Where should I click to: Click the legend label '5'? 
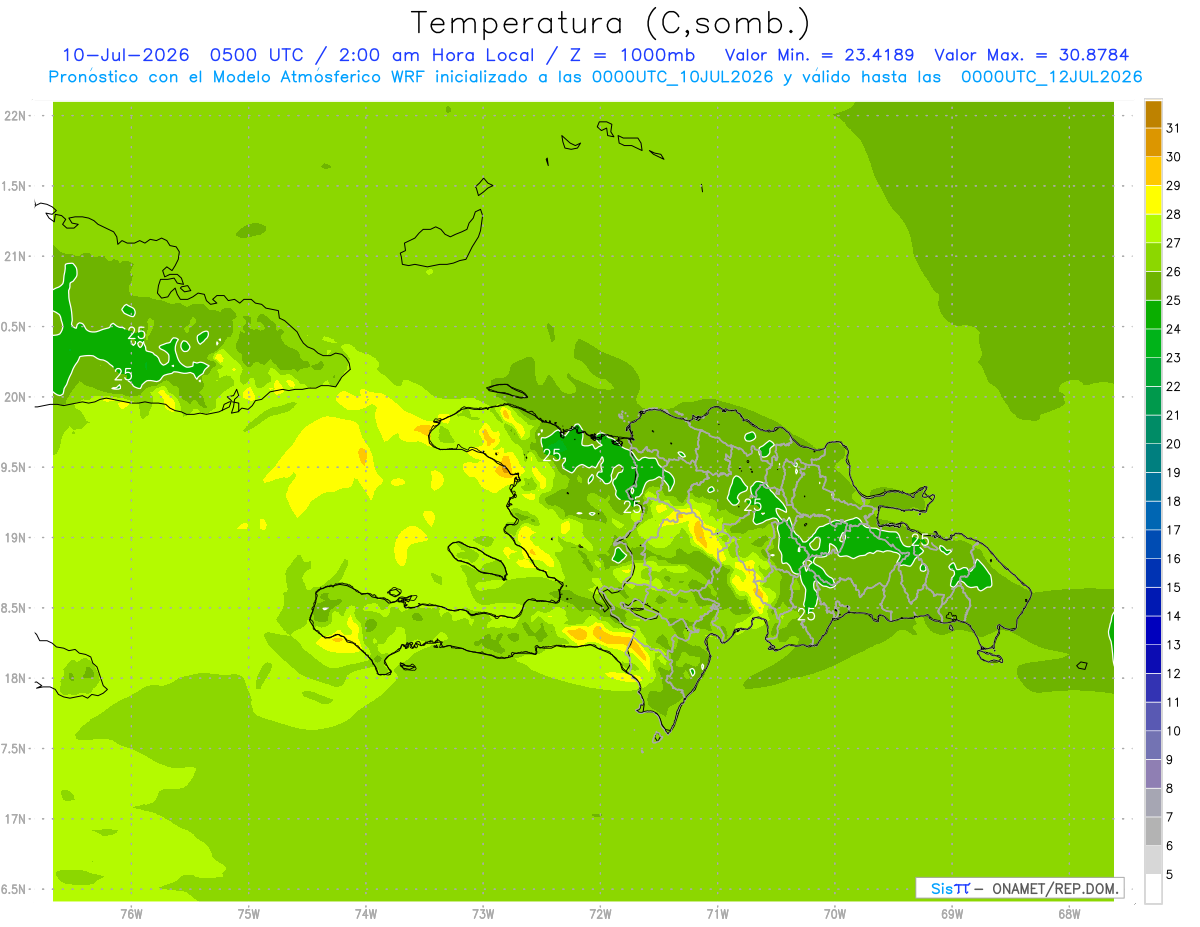pos(1170,874)
